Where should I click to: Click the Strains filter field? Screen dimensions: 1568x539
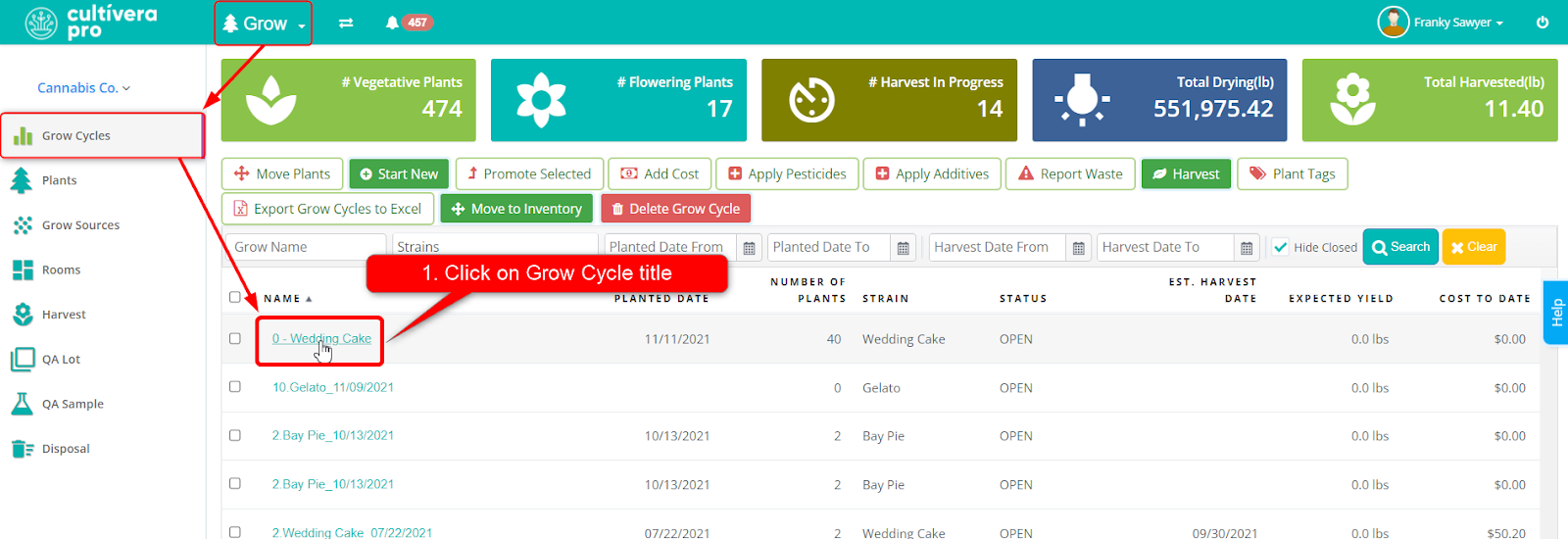[x=495, y=247]
